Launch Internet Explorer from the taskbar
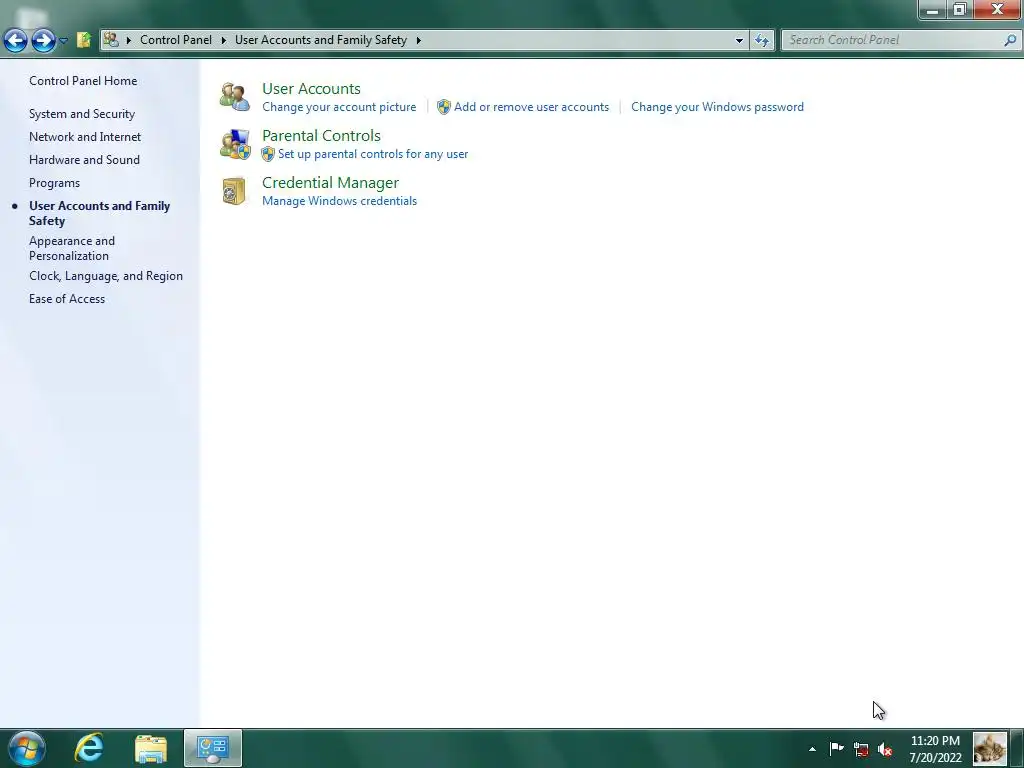1024x768 pixels. pos(89,748)
